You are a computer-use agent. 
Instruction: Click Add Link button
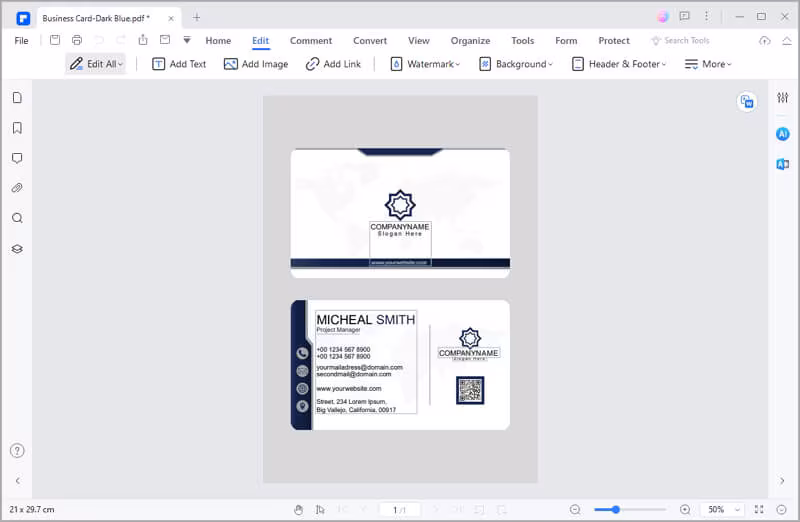coord(333,64)
